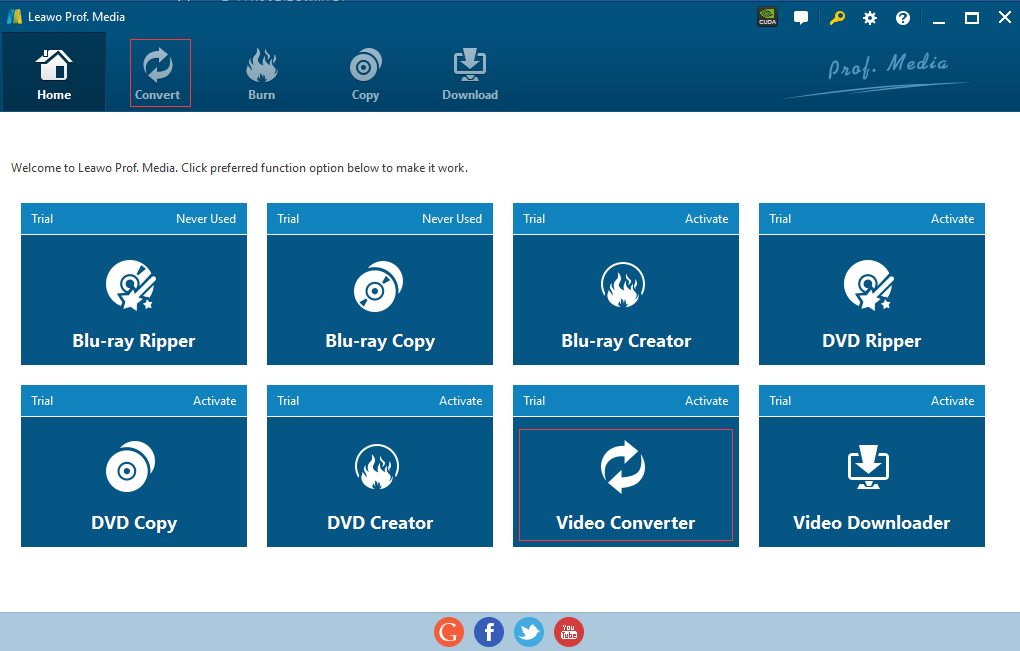The width and height of the screenshot is (1020, 651).
Task: Open the Convert tab in toolbar
Action: (x=159, y=74)
